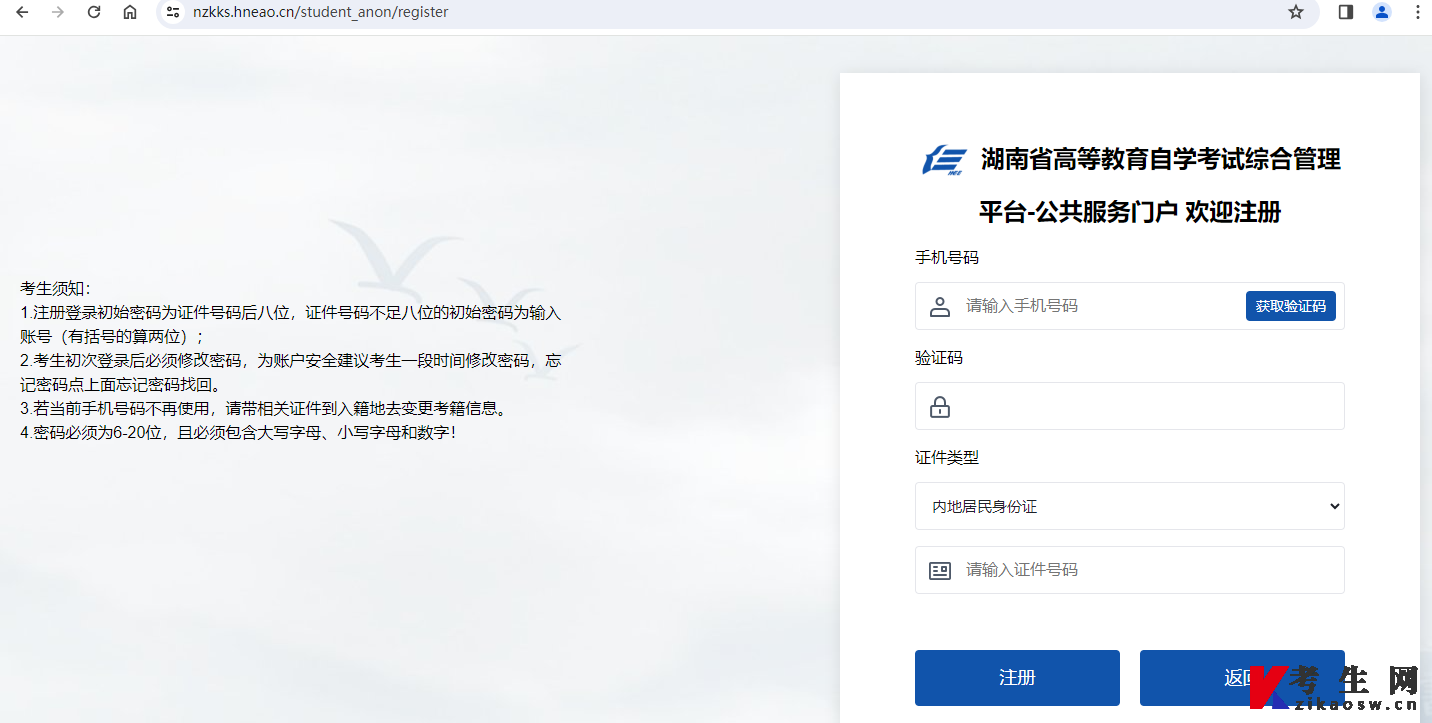This screenshot has height=723, width=1432.
Task: Click the browser forward arrow
Action: [x=57, y=12]
